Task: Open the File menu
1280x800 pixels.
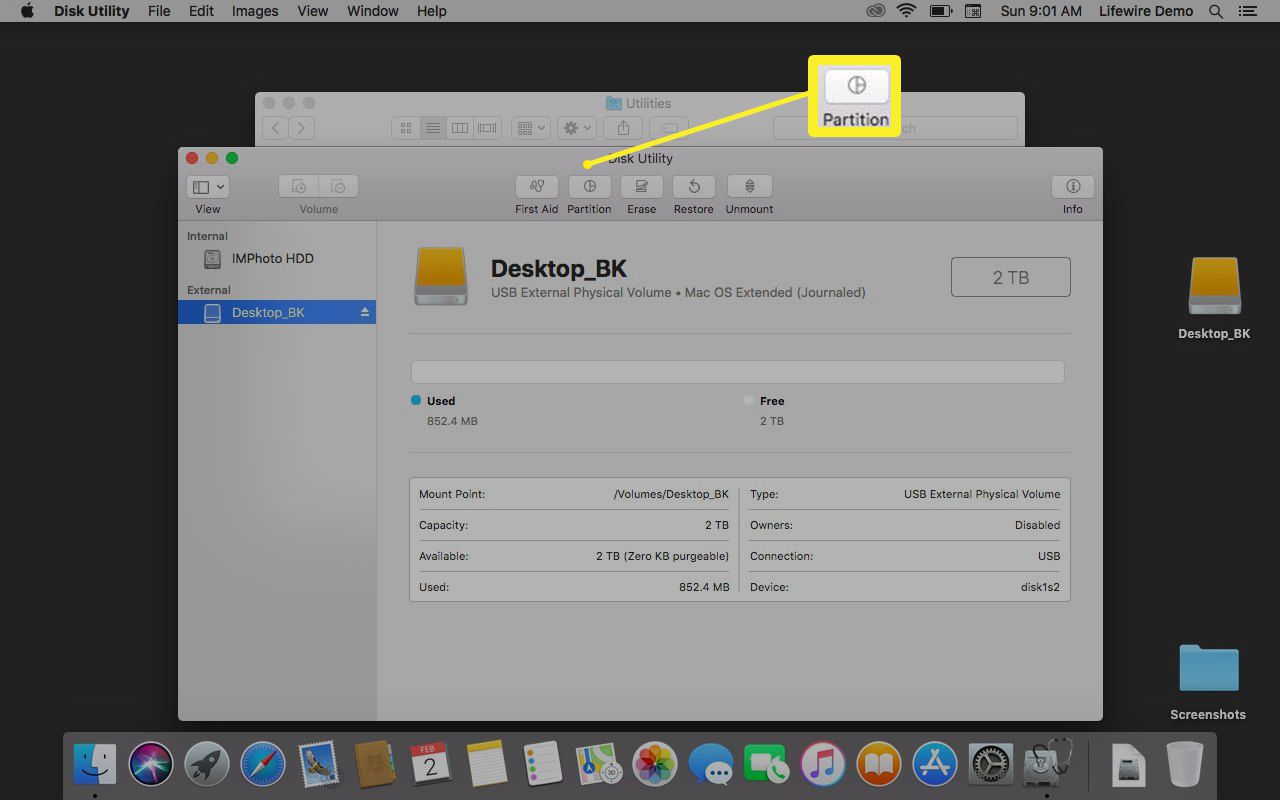Action: 158,11
